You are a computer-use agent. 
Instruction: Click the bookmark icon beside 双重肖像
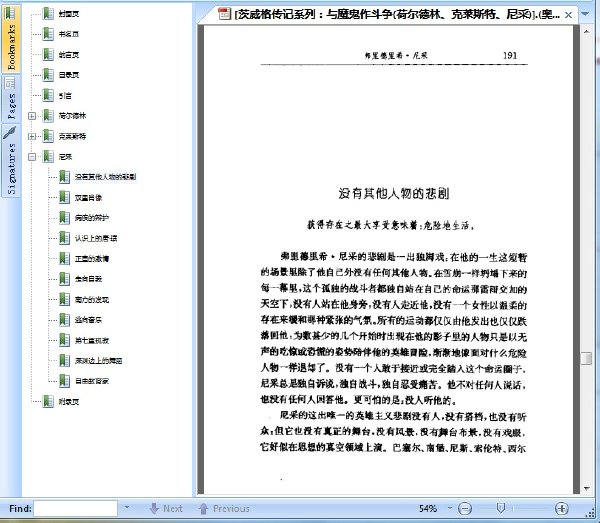tap(64, 197)
